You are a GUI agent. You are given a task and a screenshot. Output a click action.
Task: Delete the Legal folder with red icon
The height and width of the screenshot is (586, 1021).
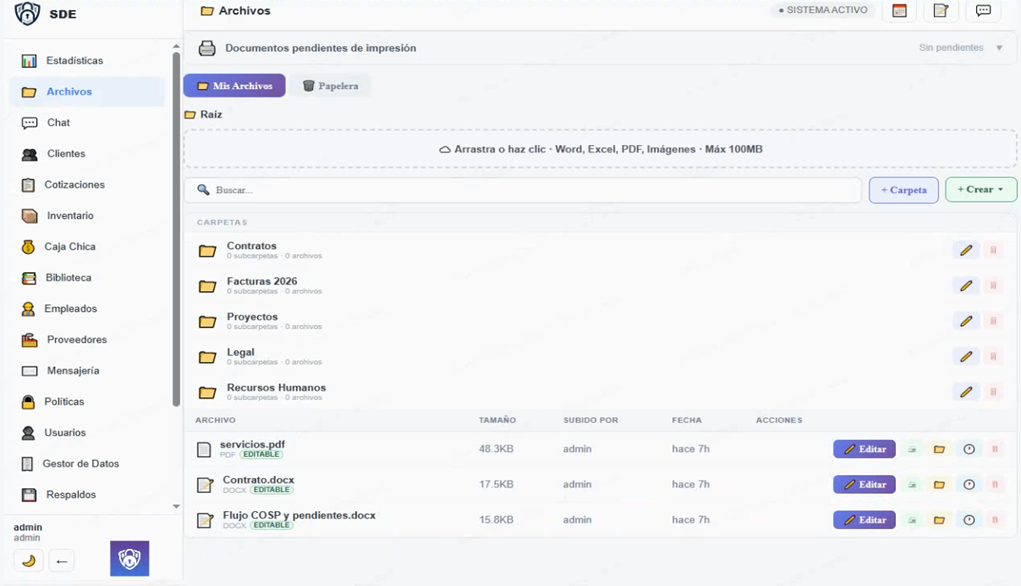coord(993,357)
